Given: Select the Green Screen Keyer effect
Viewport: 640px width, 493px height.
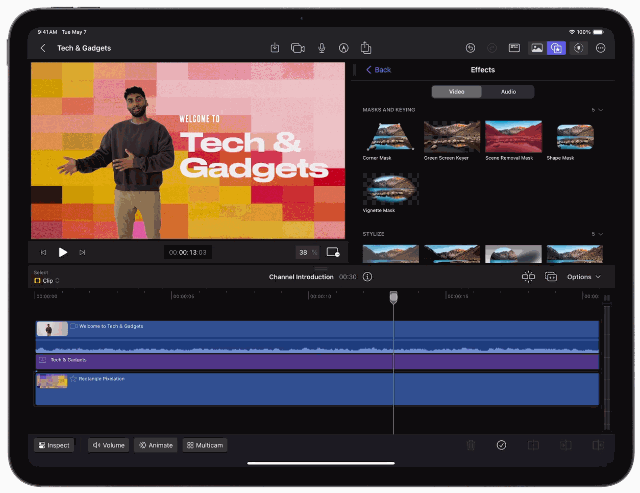Looking at the screenshot, I should click(x=452, y=140).
